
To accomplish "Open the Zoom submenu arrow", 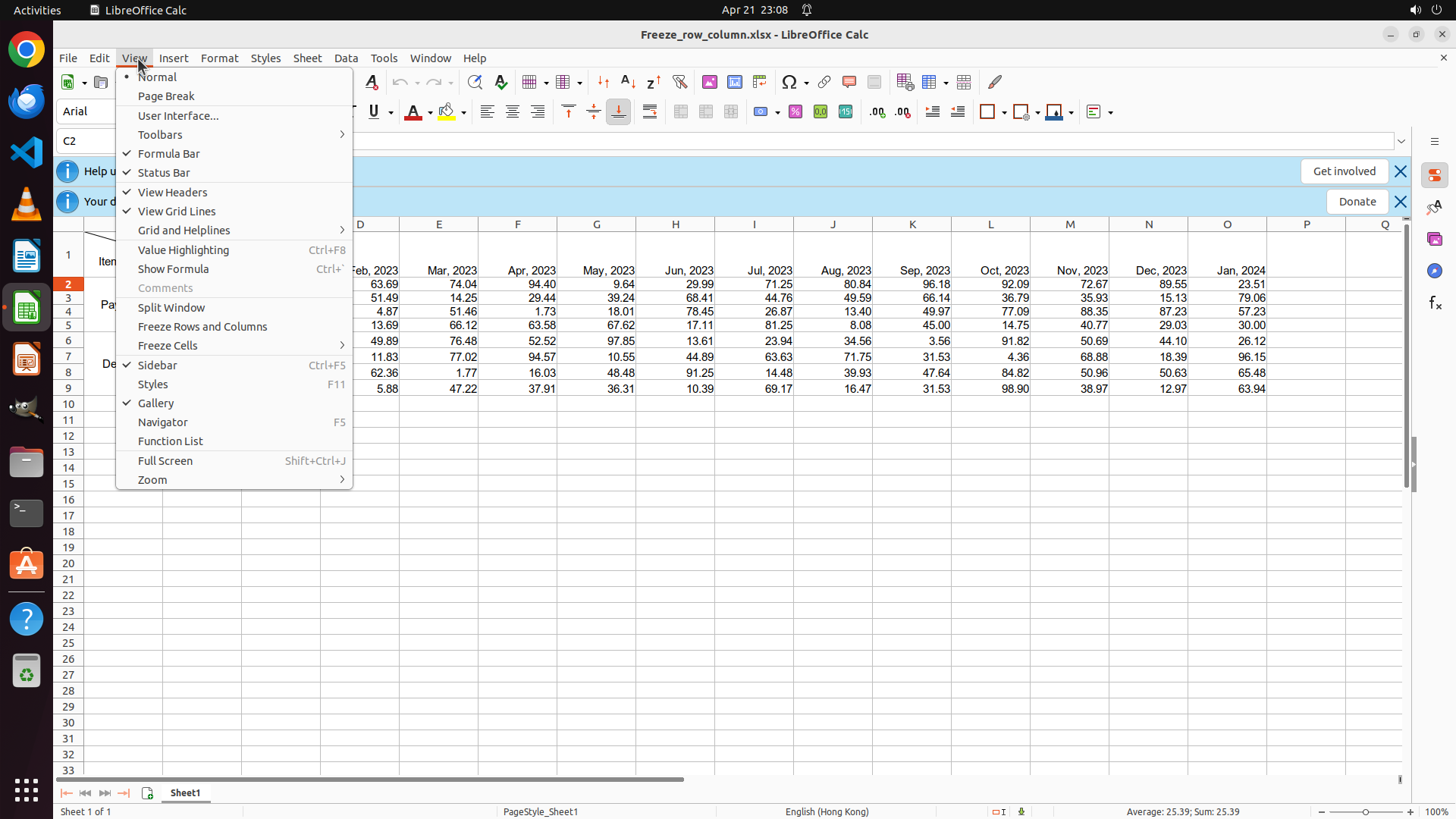I will (341, 480).
